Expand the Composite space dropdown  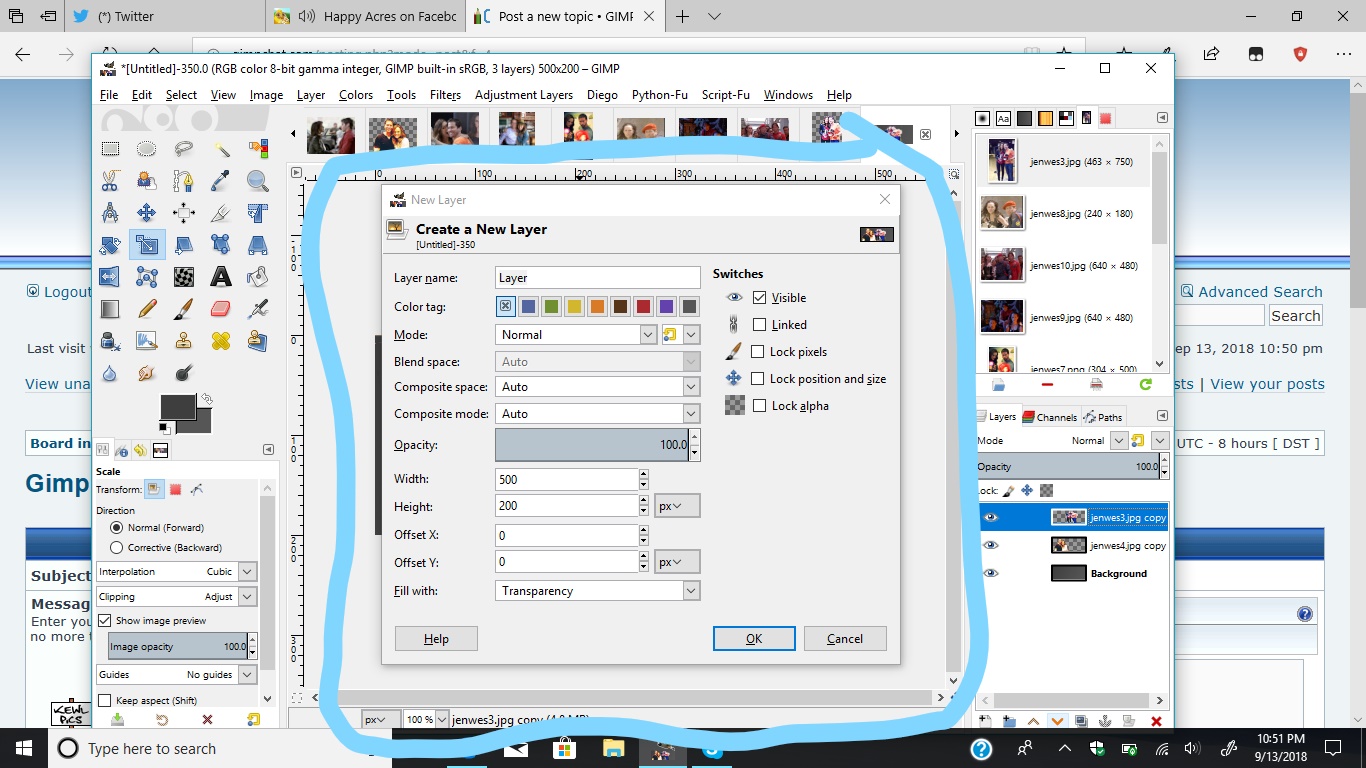coord(597,387)
